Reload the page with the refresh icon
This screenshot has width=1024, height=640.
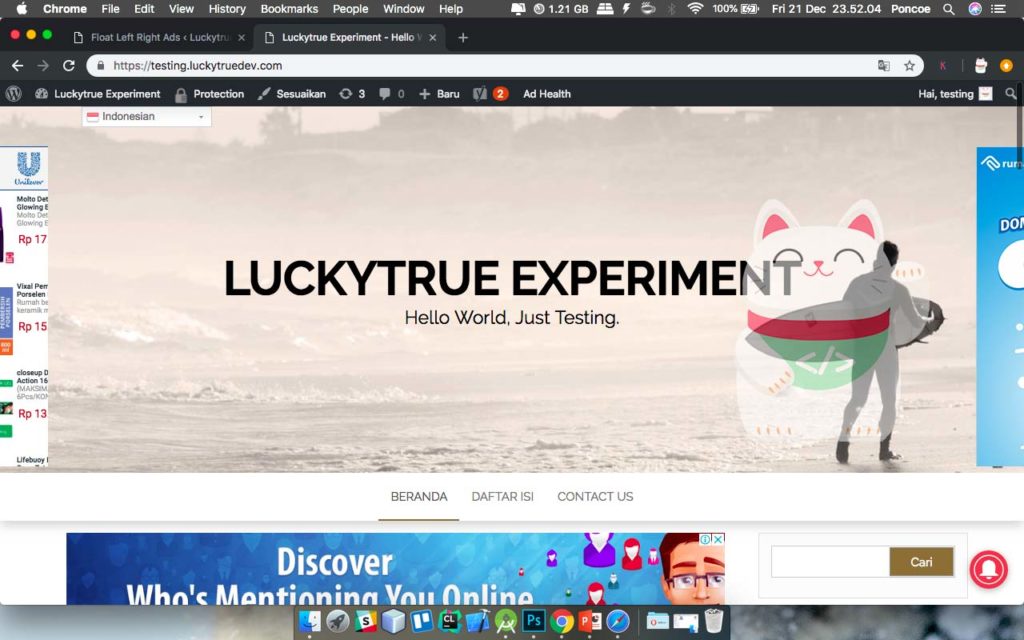point(69,66)
